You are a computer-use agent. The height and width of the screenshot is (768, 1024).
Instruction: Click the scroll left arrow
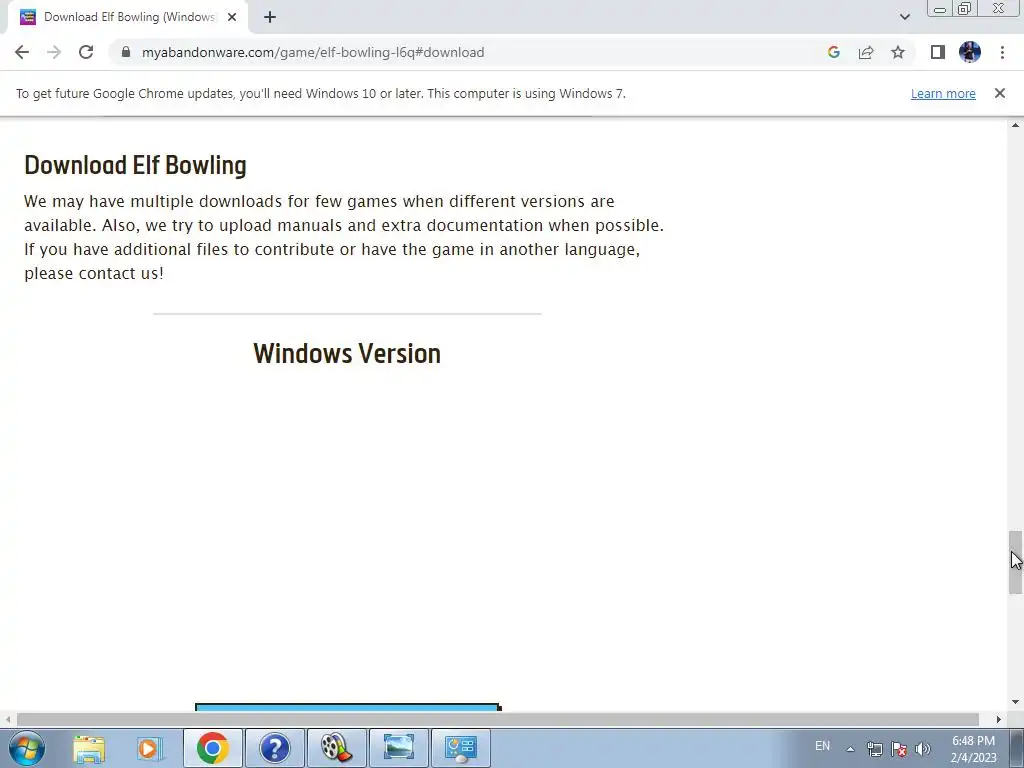tap(7, 719)
